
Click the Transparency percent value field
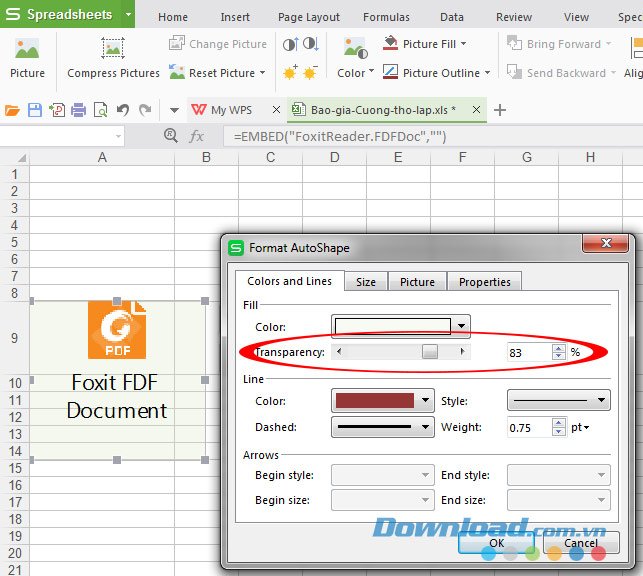529,352
